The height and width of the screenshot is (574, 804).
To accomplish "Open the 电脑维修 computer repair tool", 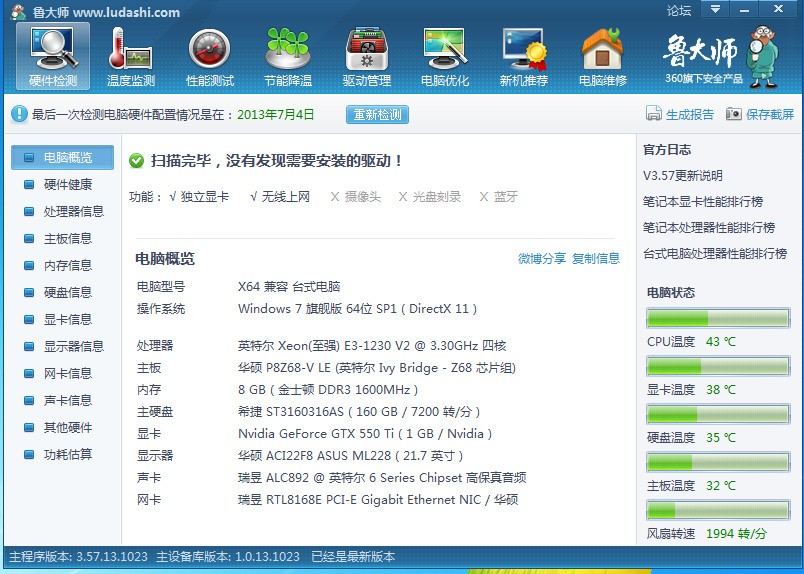I will (602, 56).
